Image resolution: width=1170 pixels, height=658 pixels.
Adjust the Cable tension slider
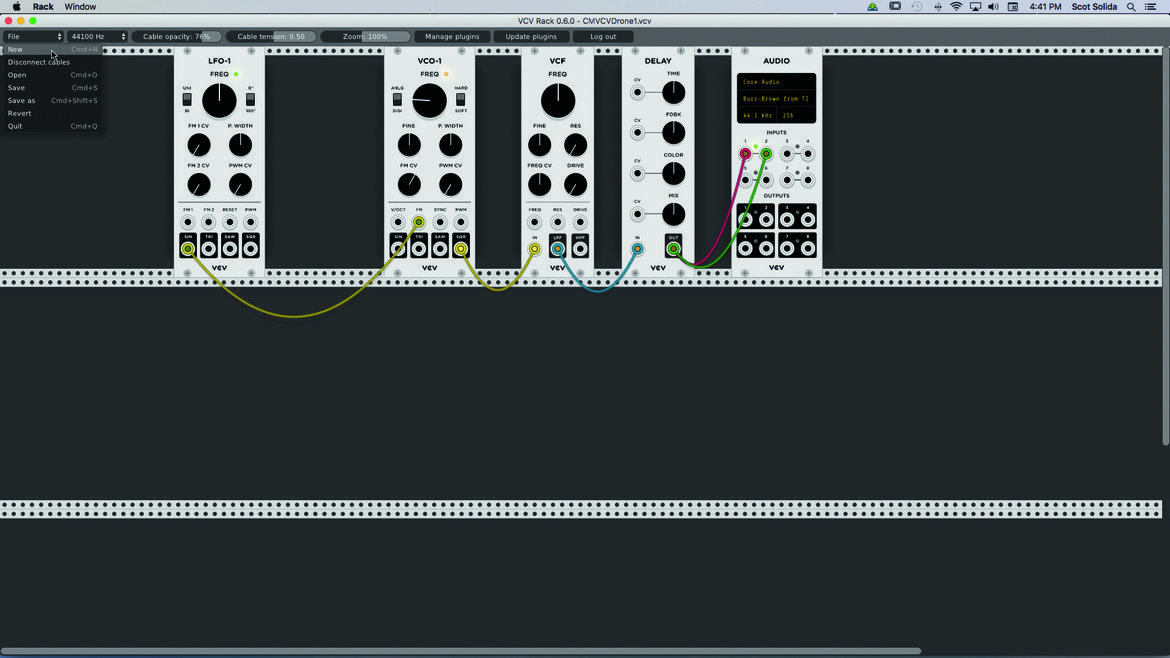point(271,37)
